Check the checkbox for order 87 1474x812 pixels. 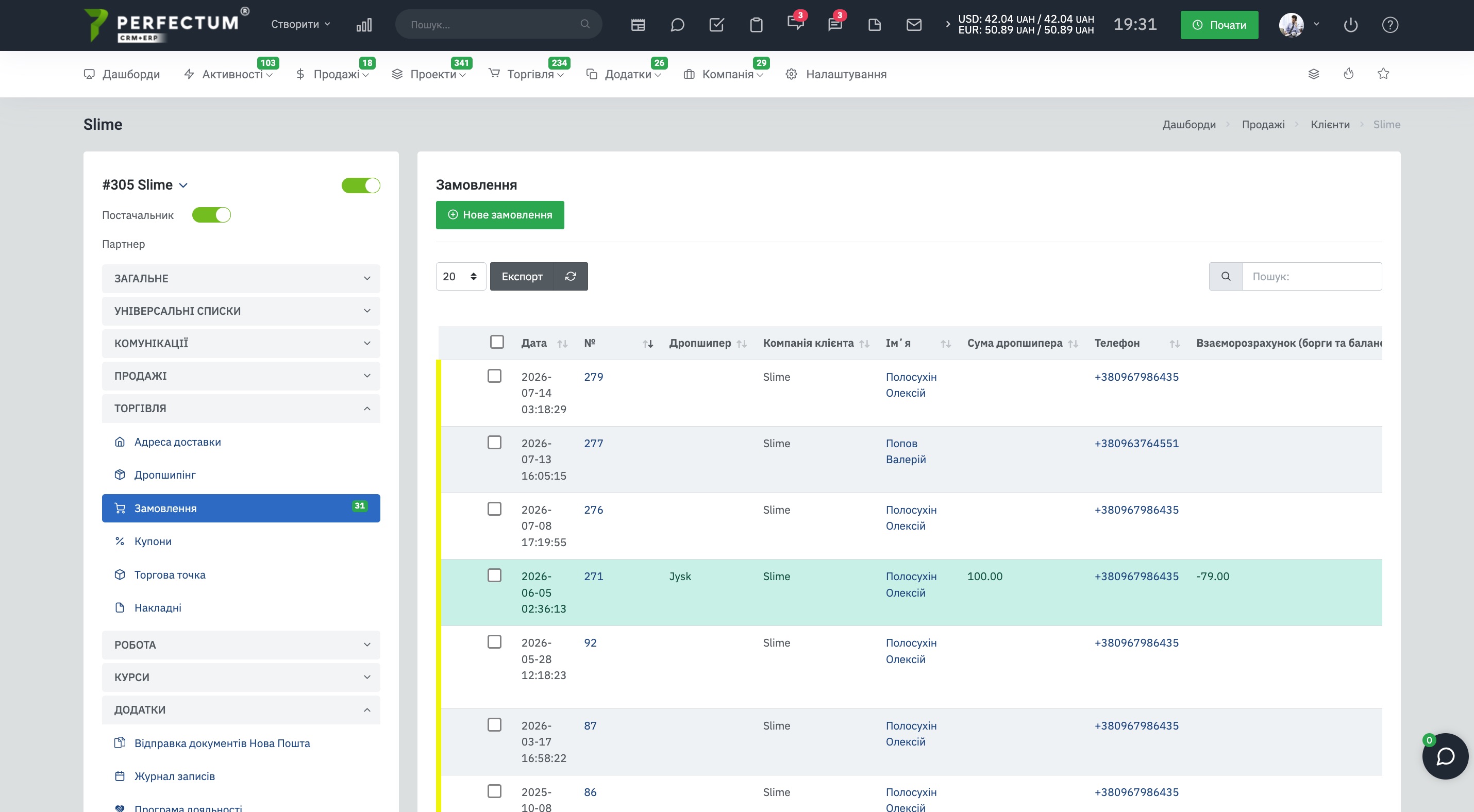click(495, 724)
